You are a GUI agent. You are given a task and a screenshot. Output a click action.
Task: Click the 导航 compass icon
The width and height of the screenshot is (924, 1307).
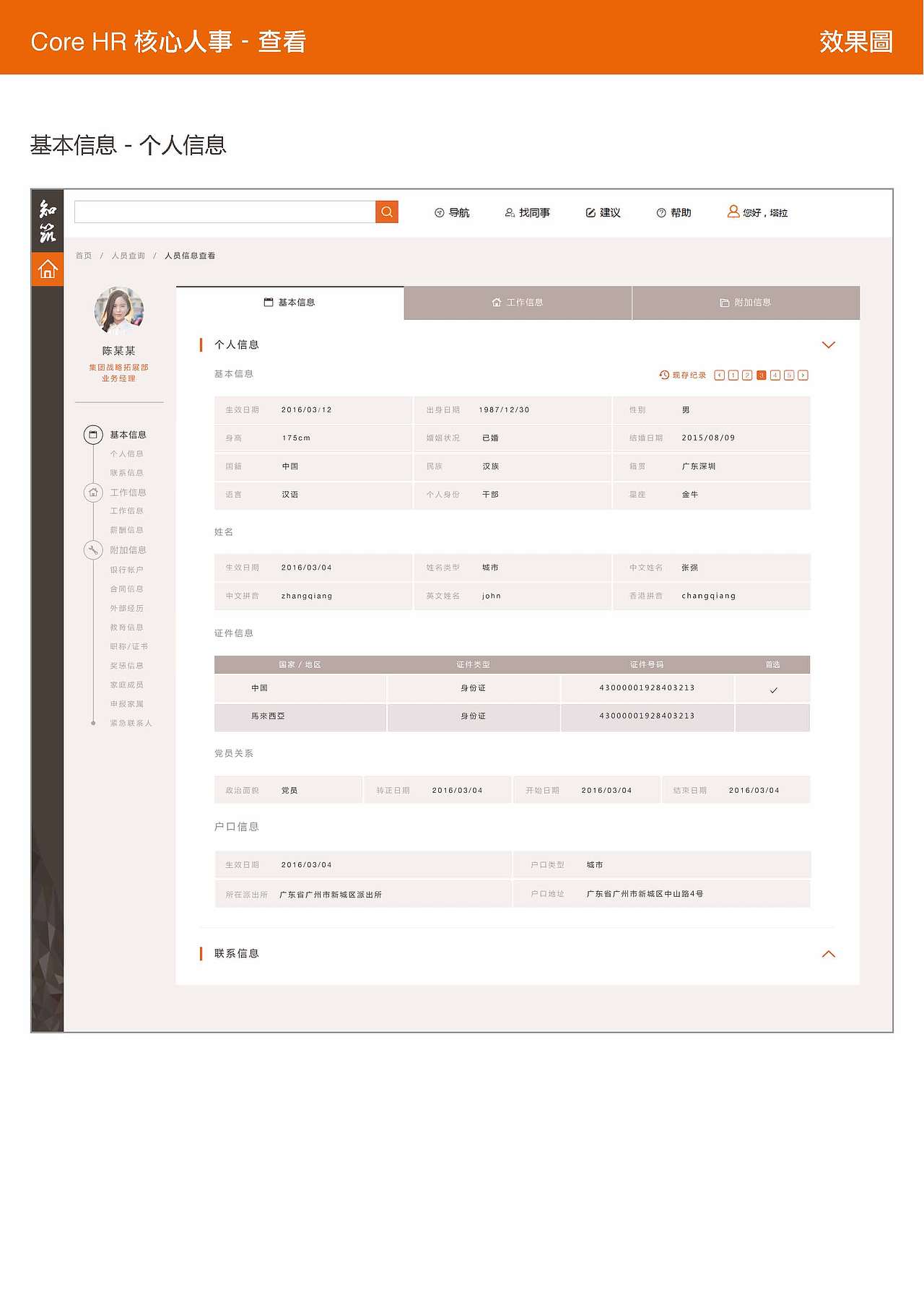tap(439, 213)
